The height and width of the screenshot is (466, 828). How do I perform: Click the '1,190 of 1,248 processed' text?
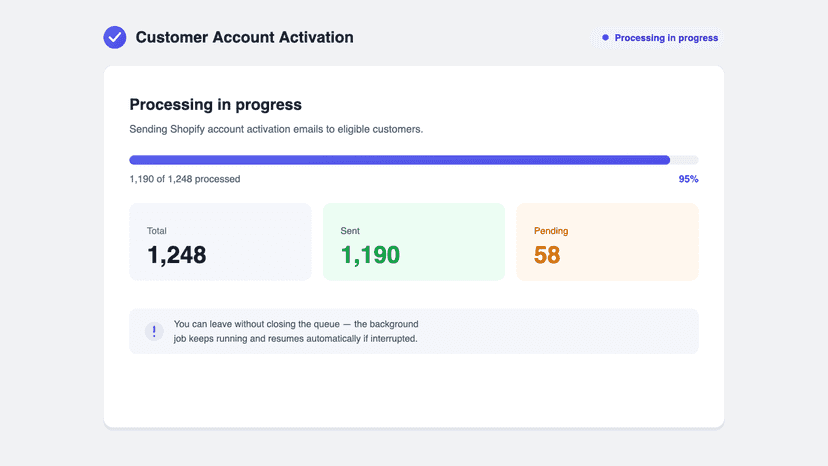[185, 179]
